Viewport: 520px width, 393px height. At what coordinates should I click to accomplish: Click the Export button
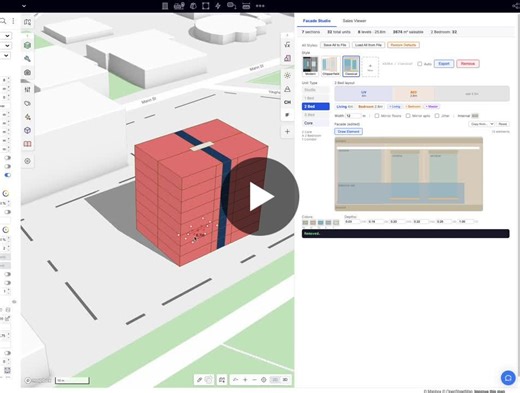tap(444, 64)
